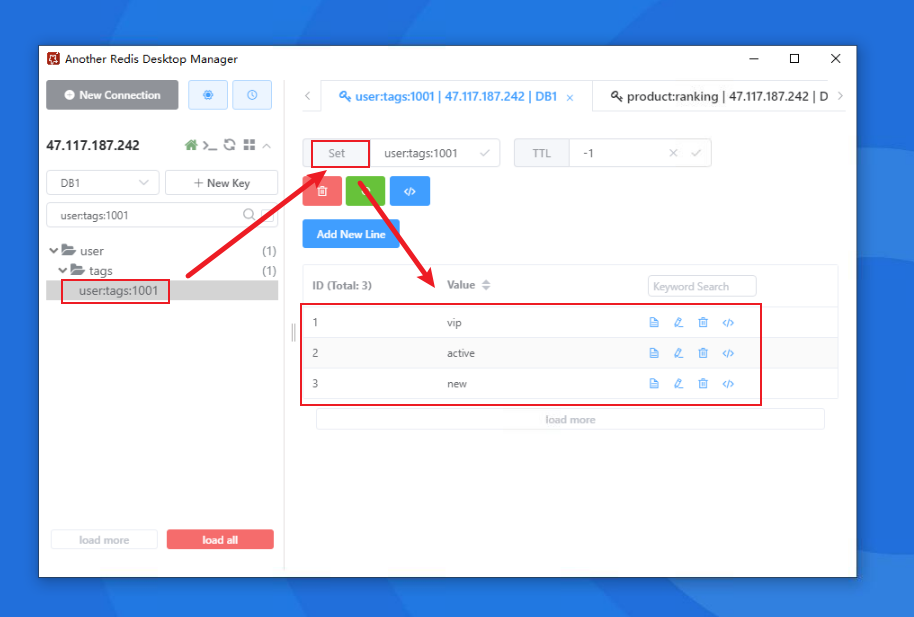Dump command for the new row
The width and height of the screenshot is (914, 617).
point(728,383)
